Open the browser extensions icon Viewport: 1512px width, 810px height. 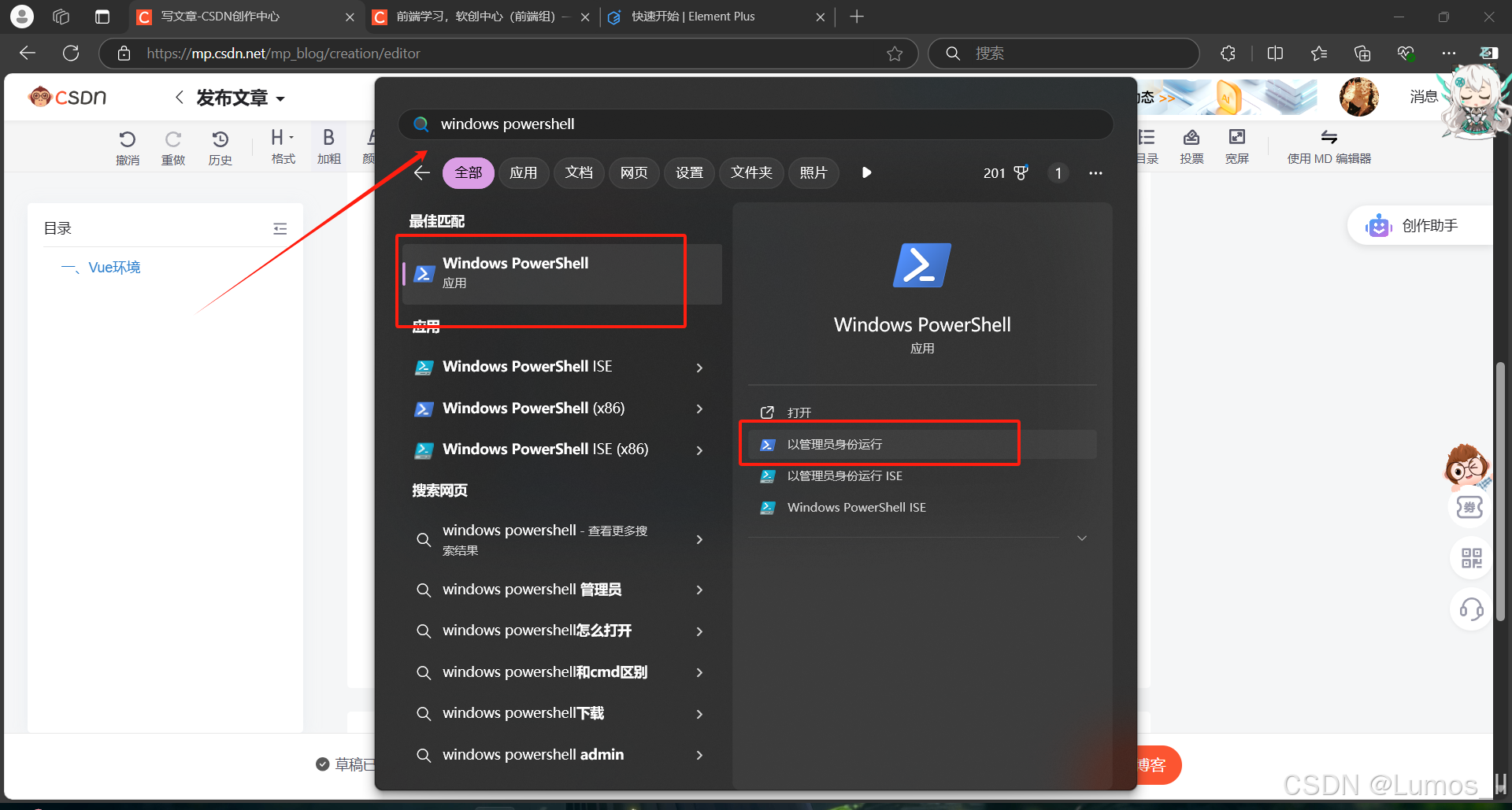(1228, 54)
